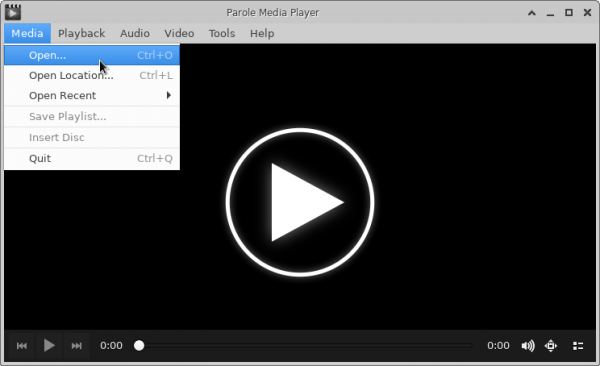Click the previous track button
The image size is (600, 366).
click(22, 346)
